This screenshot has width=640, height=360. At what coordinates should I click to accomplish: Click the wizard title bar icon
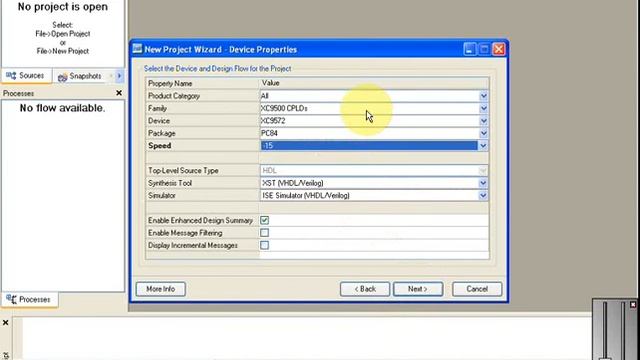(x=137, y=49)
